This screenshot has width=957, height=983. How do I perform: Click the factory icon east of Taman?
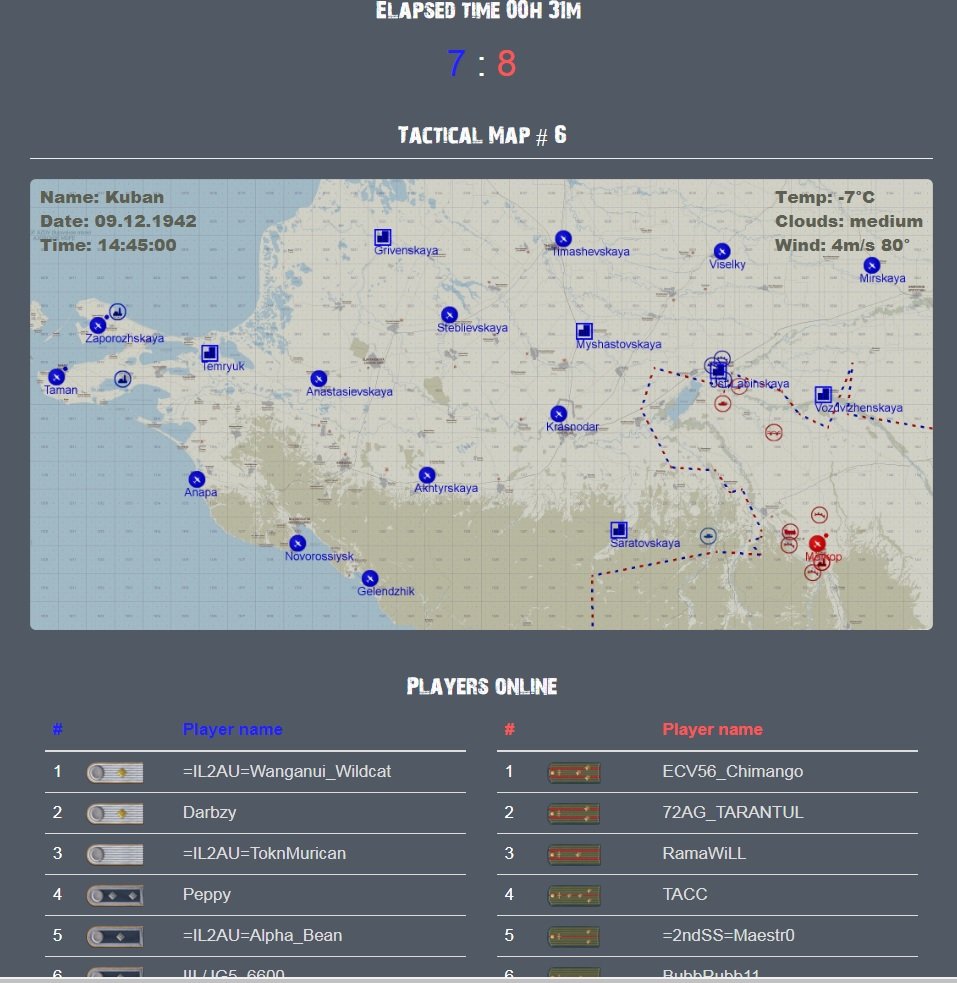point(123,379)
